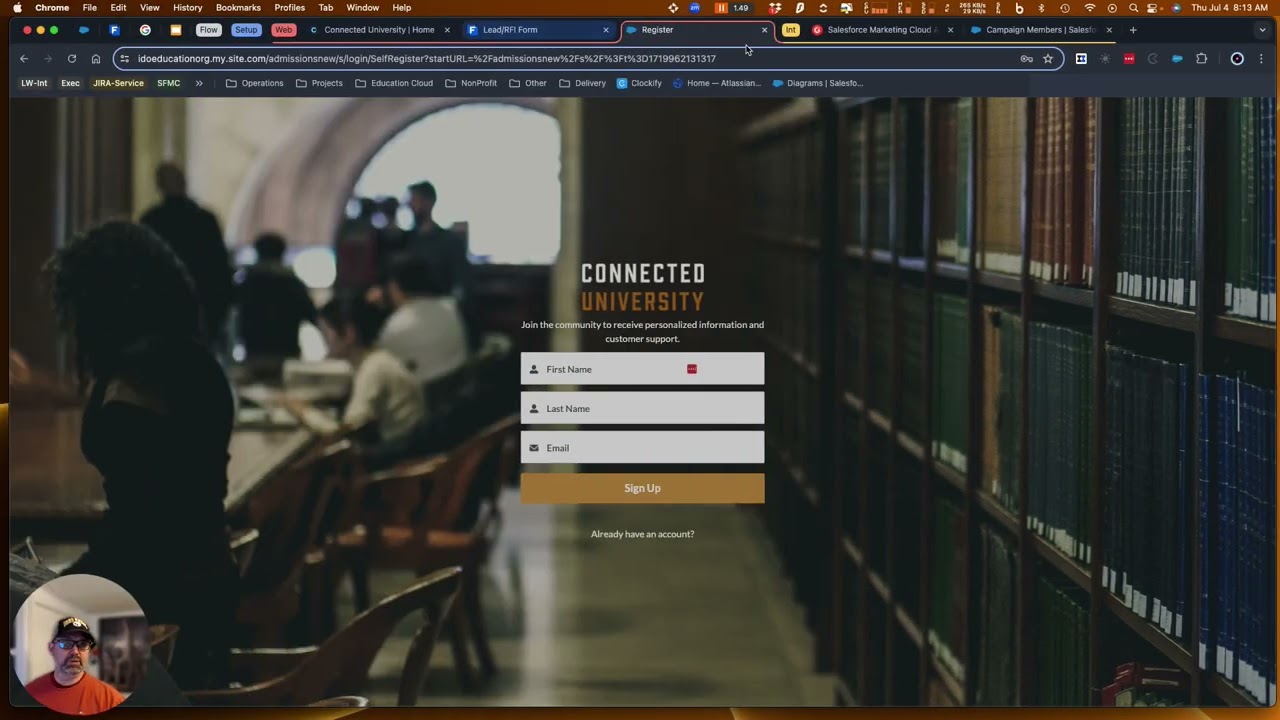
Task: Click the red password manager extension icon
Action: click(1129, 59)
